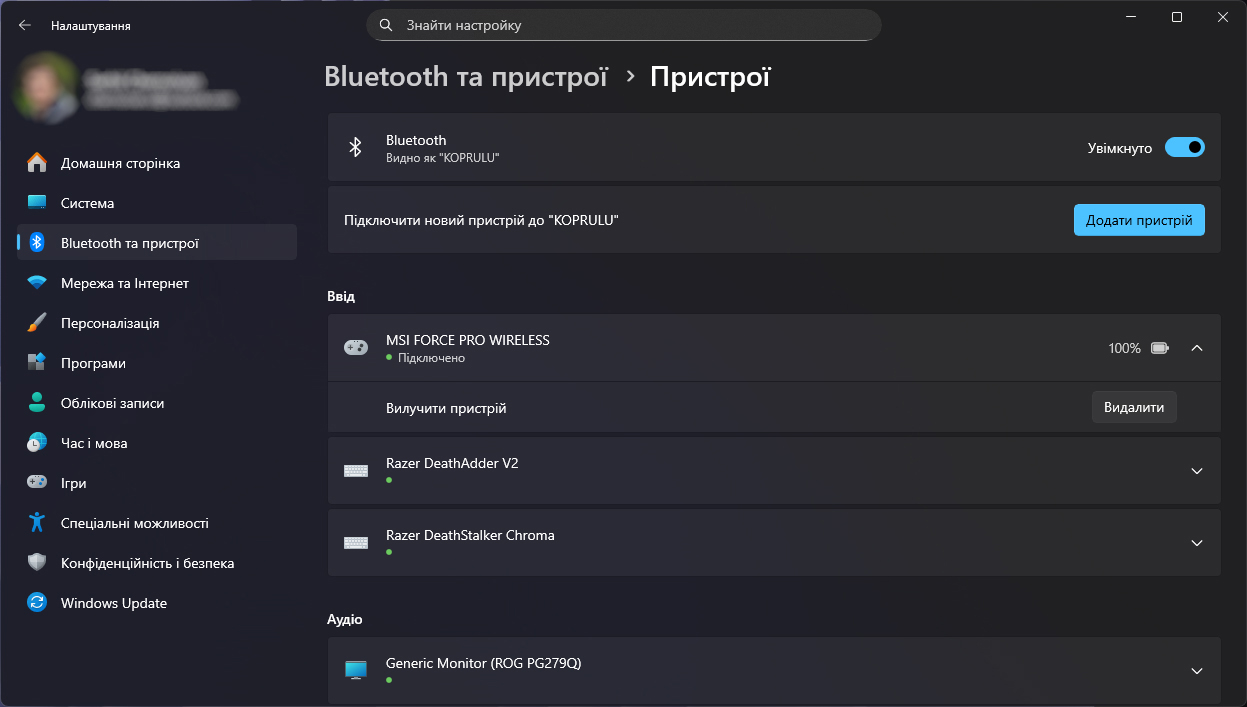Click the Home (Домашня сторінка) house icon

point(37,163)
